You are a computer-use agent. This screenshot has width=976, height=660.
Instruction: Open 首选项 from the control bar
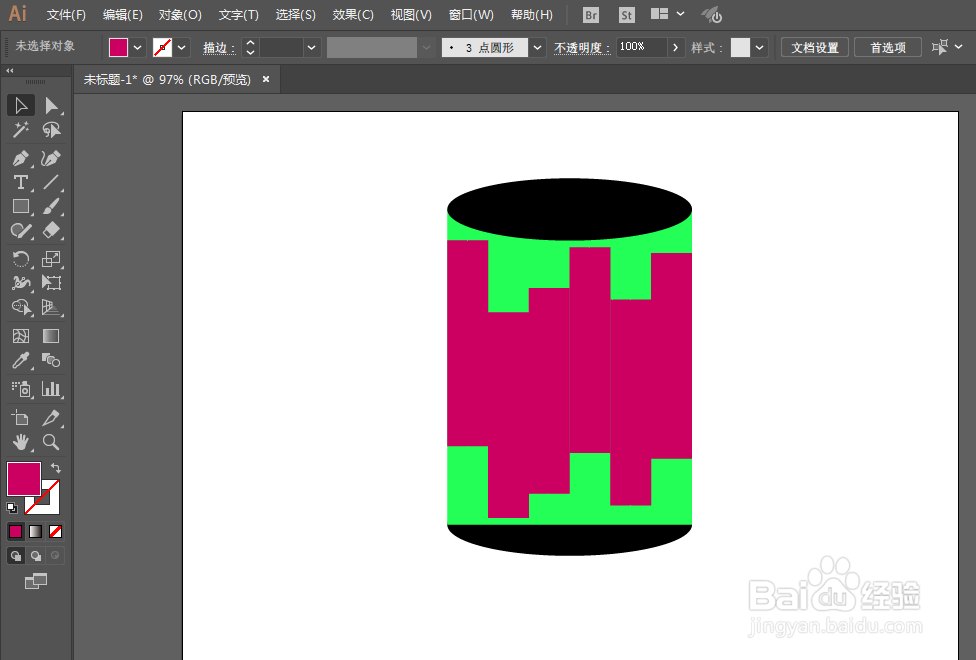point(887,46)
